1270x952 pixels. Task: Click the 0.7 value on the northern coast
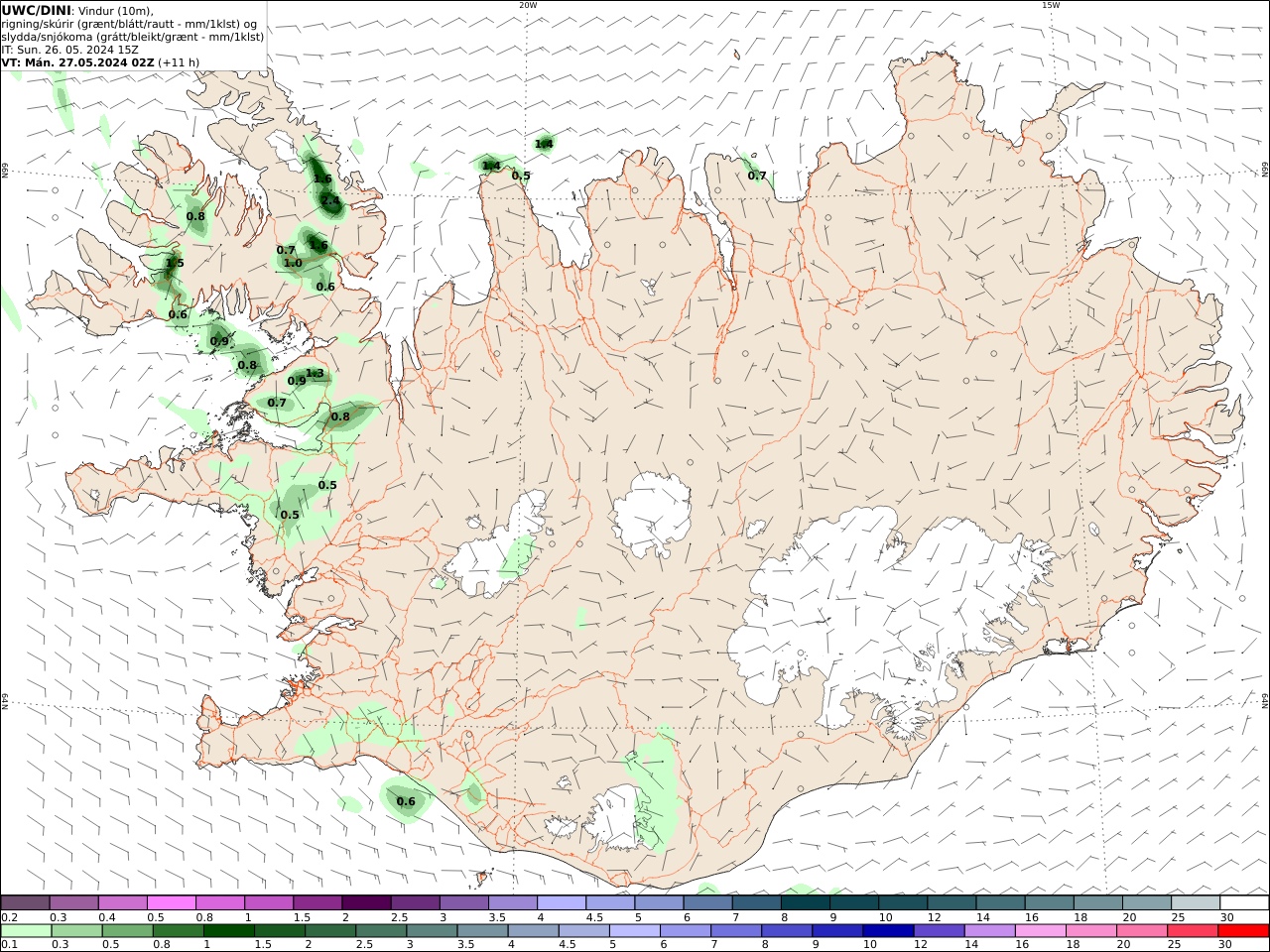tap(757, 176)
